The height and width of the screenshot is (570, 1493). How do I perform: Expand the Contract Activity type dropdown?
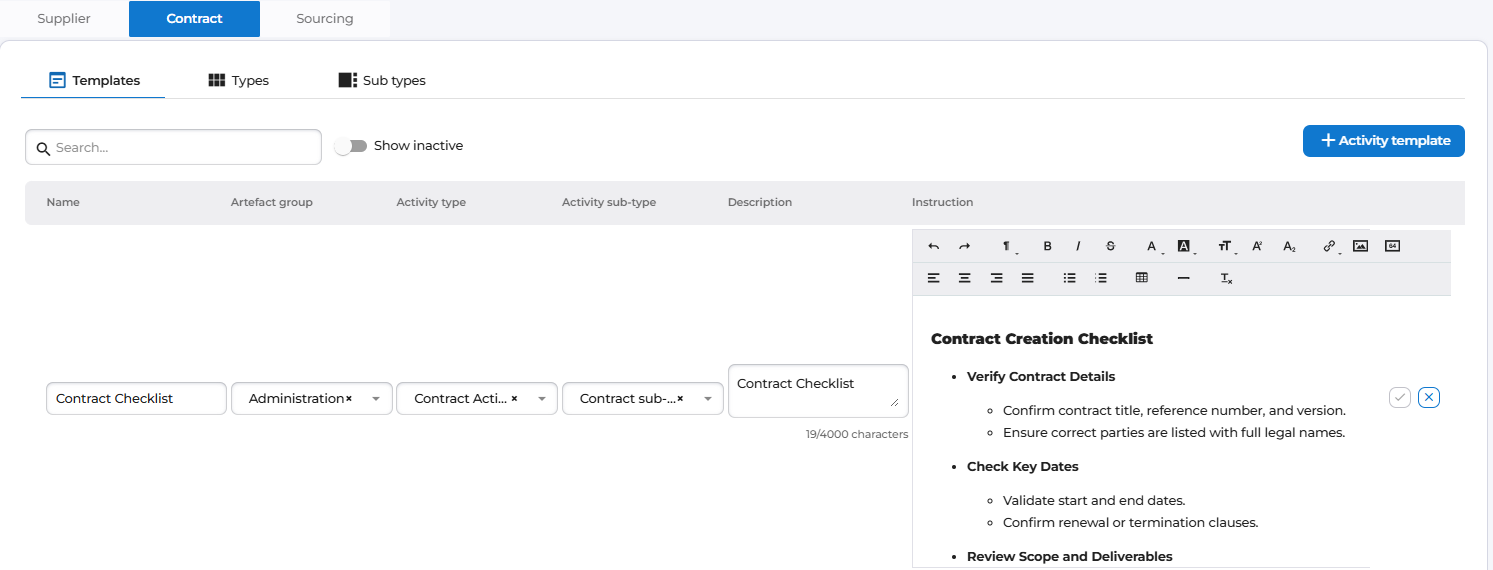pos(542,399)
